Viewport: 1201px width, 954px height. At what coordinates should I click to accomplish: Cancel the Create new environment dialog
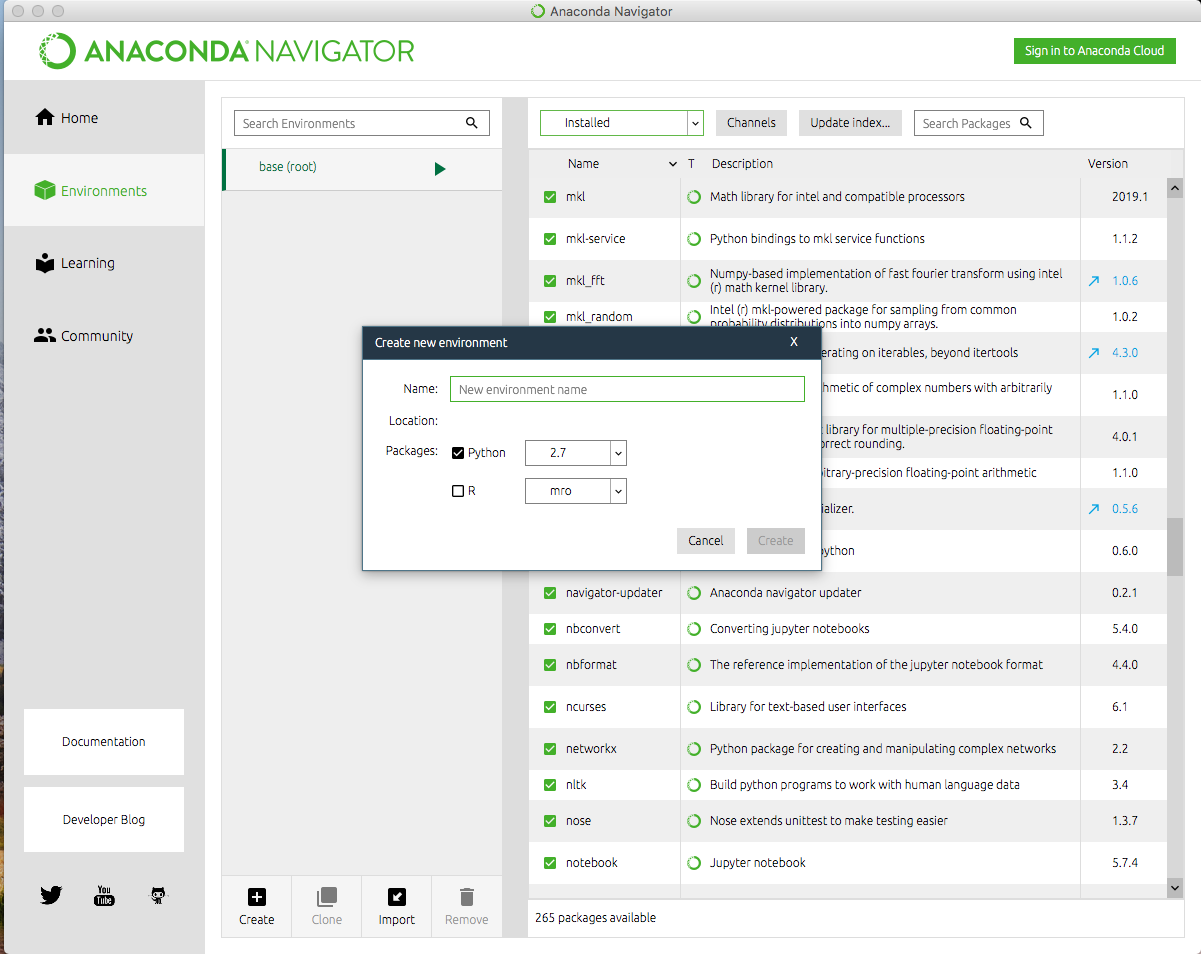706,541
